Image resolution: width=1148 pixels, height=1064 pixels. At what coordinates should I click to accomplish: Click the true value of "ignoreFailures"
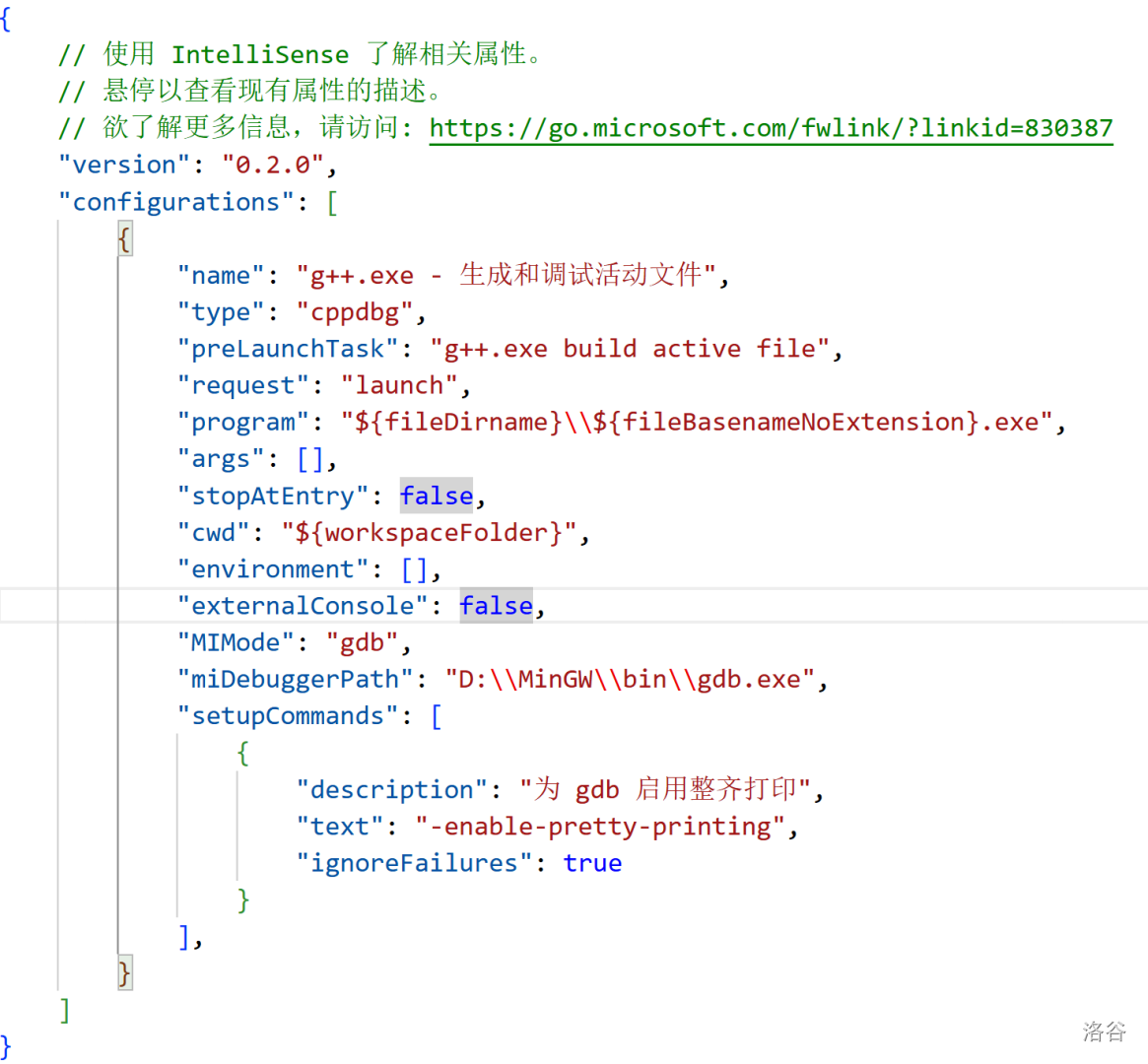tap(592, 863)
